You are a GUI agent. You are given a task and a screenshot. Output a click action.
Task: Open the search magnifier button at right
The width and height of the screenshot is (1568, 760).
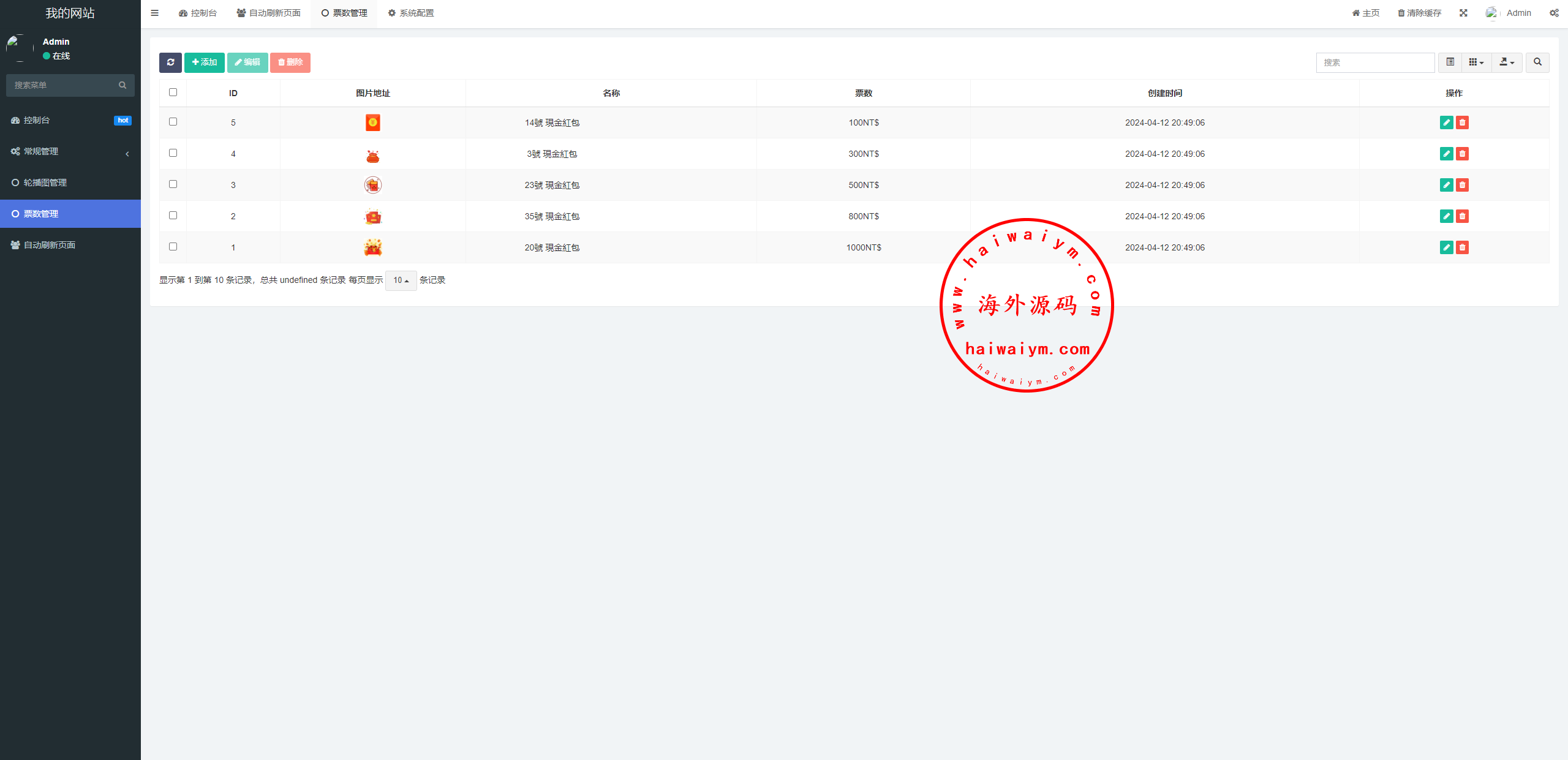[x=1537, y=62]
